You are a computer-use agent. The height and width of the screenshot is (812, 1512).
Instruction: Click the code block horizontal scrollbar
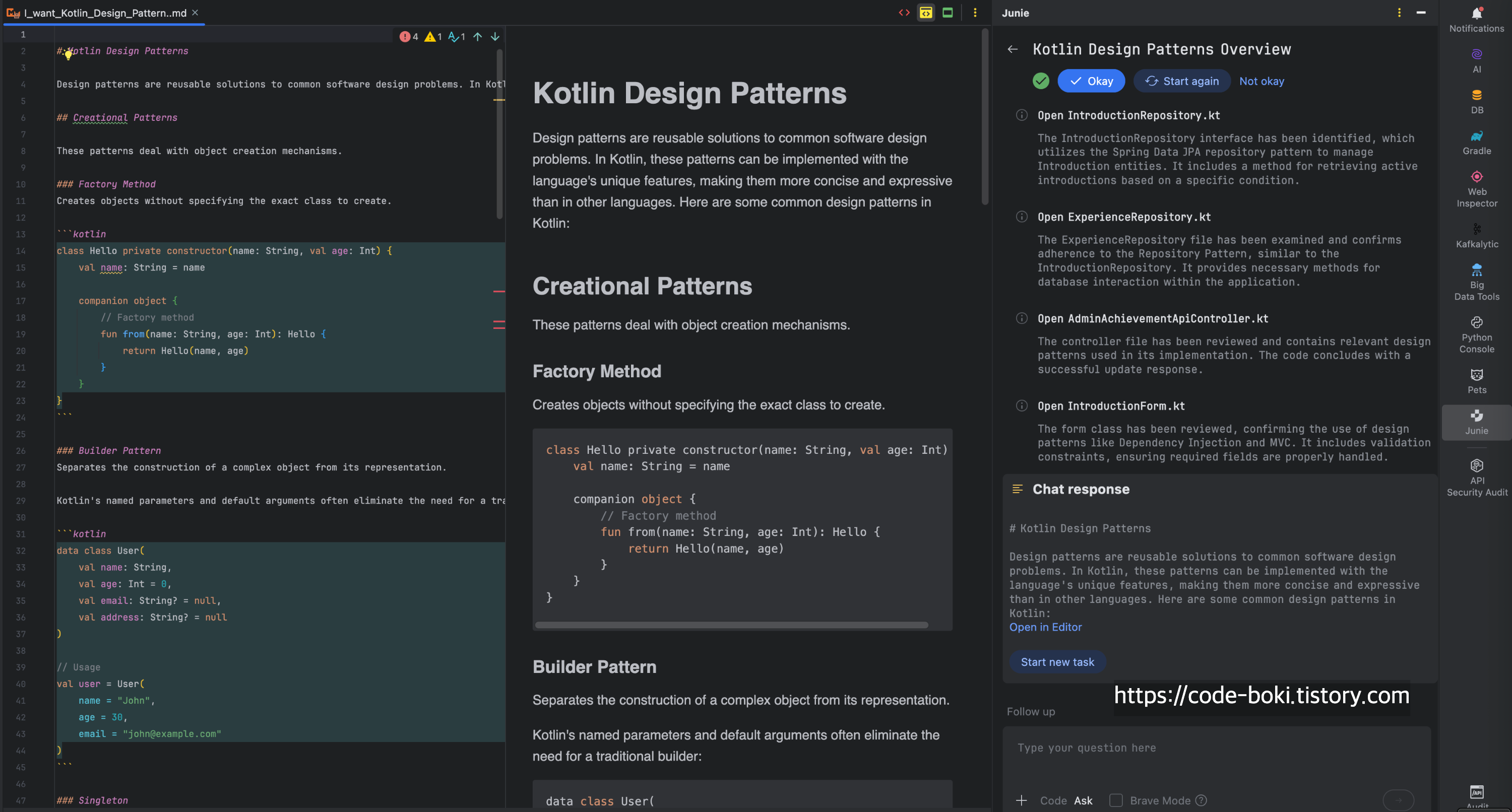click(731, 625)
